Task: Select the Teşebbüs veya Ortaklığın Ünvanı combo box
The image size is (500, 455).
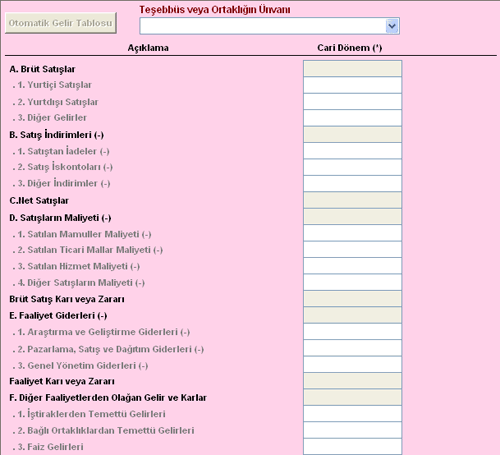Action: tap(269, 26)
